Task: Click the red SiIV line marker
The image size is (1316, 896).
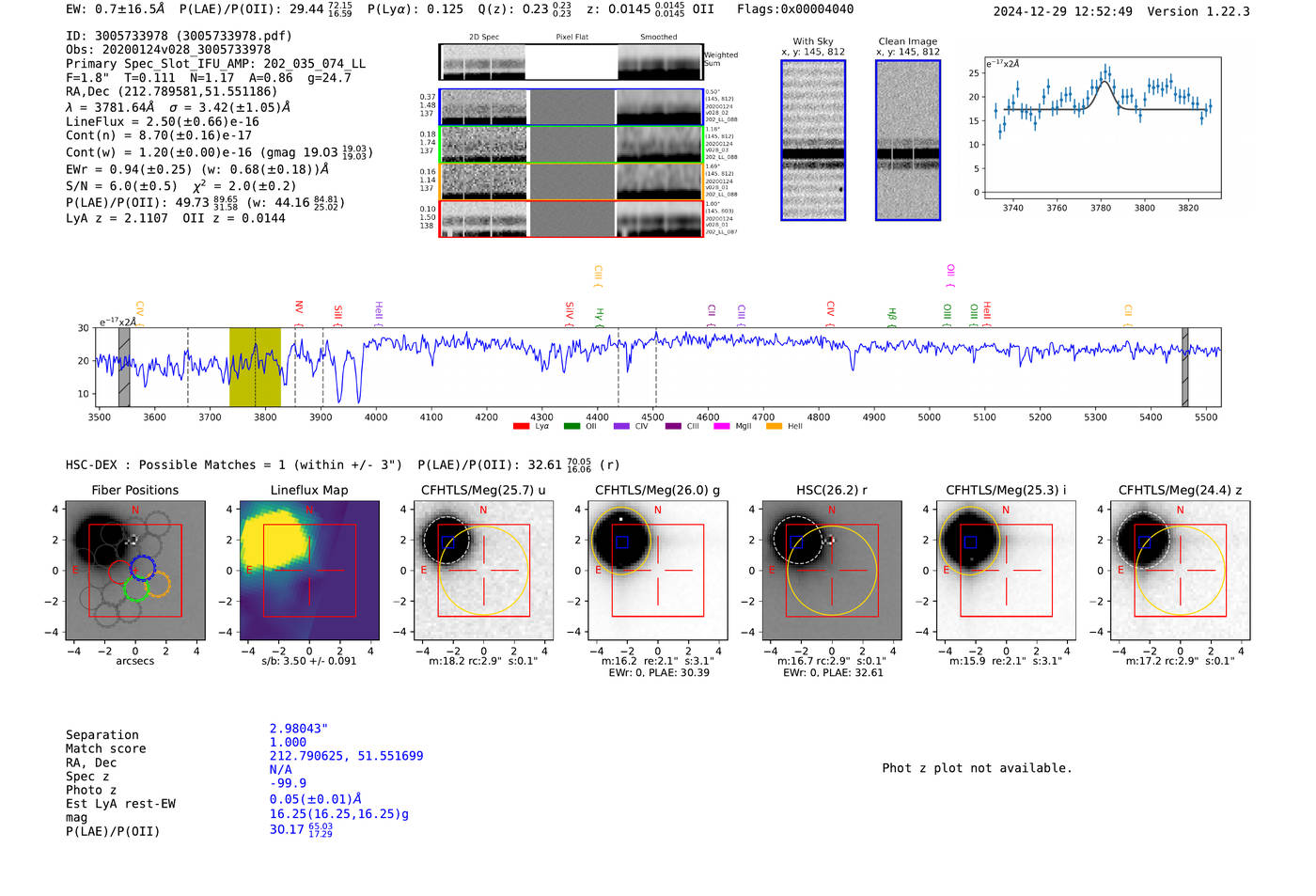Action: (x=570, y=313)
